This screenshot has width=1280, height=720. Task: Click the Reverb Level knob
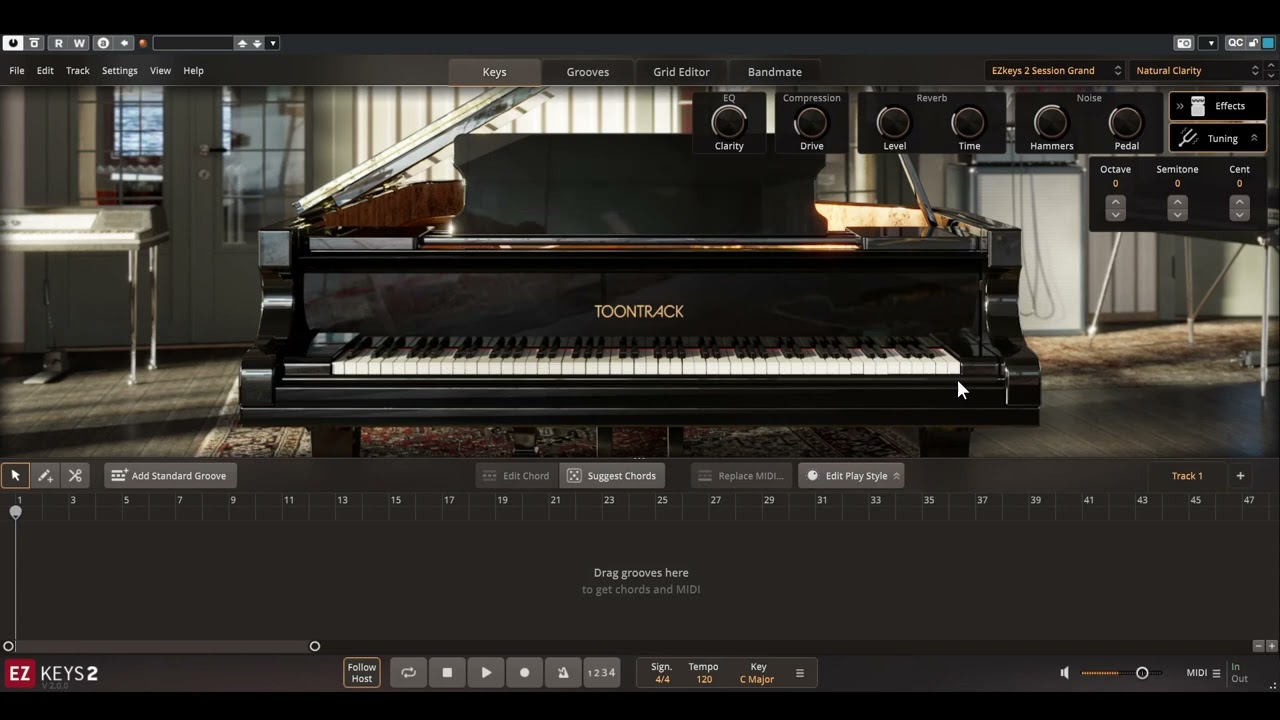(894, 122)
